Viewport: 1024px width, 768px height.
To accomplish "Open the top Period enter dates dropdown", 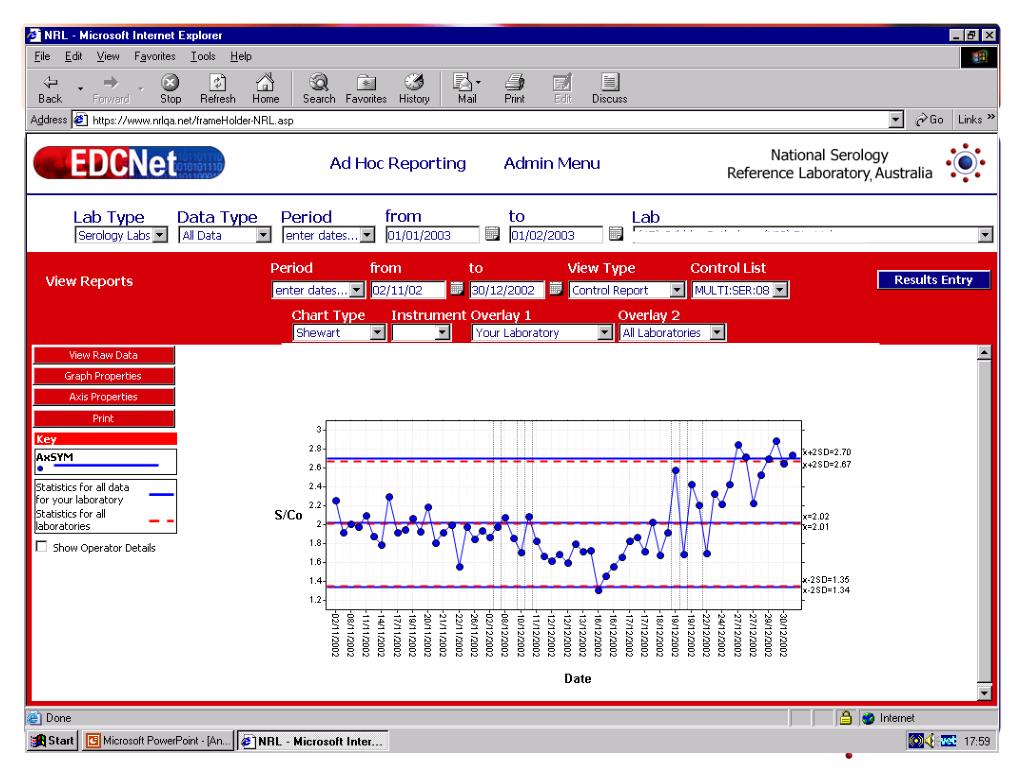I will pos(368,235).
